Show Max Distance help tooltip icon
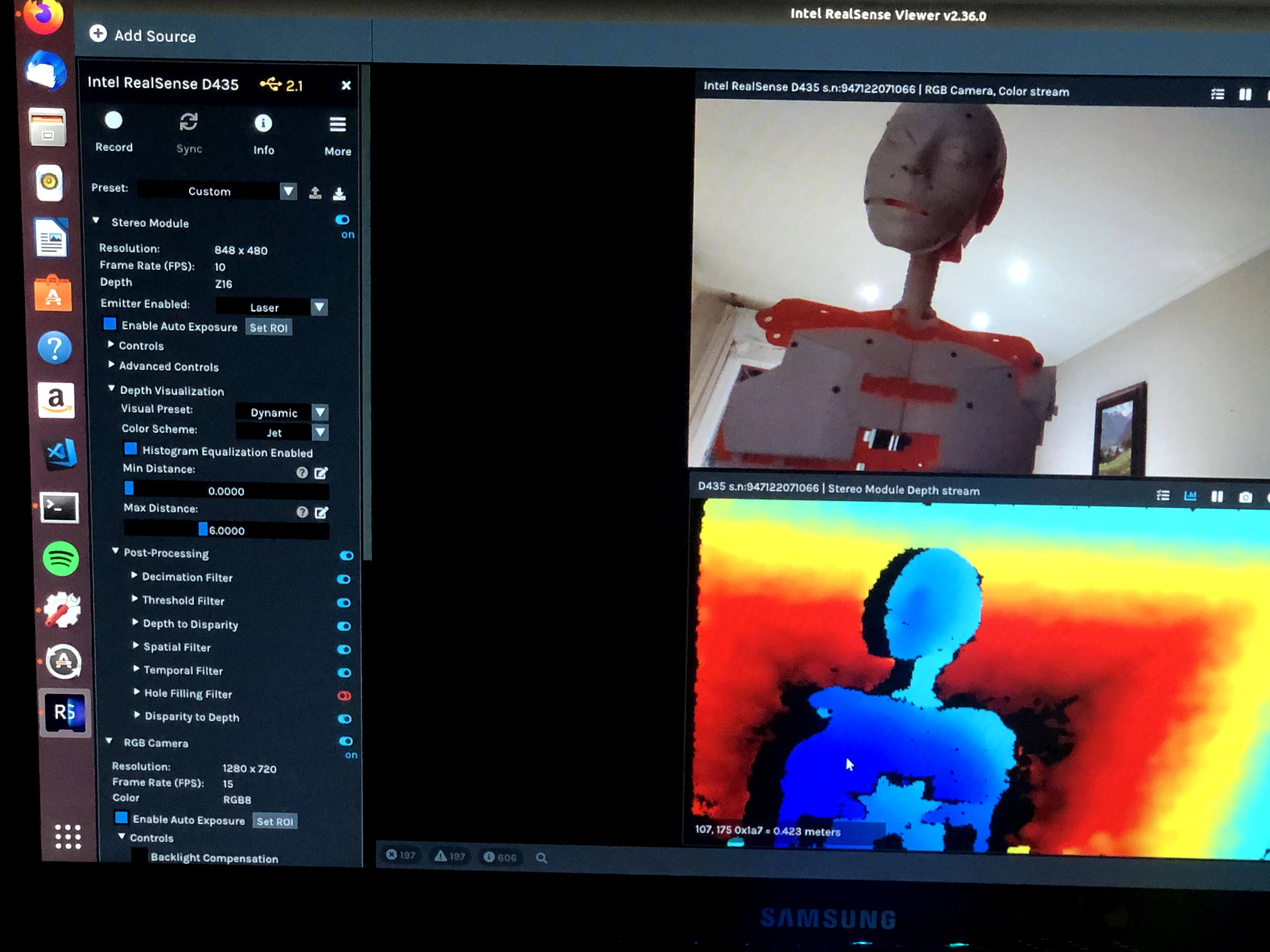Viewport: 1270px width, 952px height. pyautogui.click(x=303, y=512)
